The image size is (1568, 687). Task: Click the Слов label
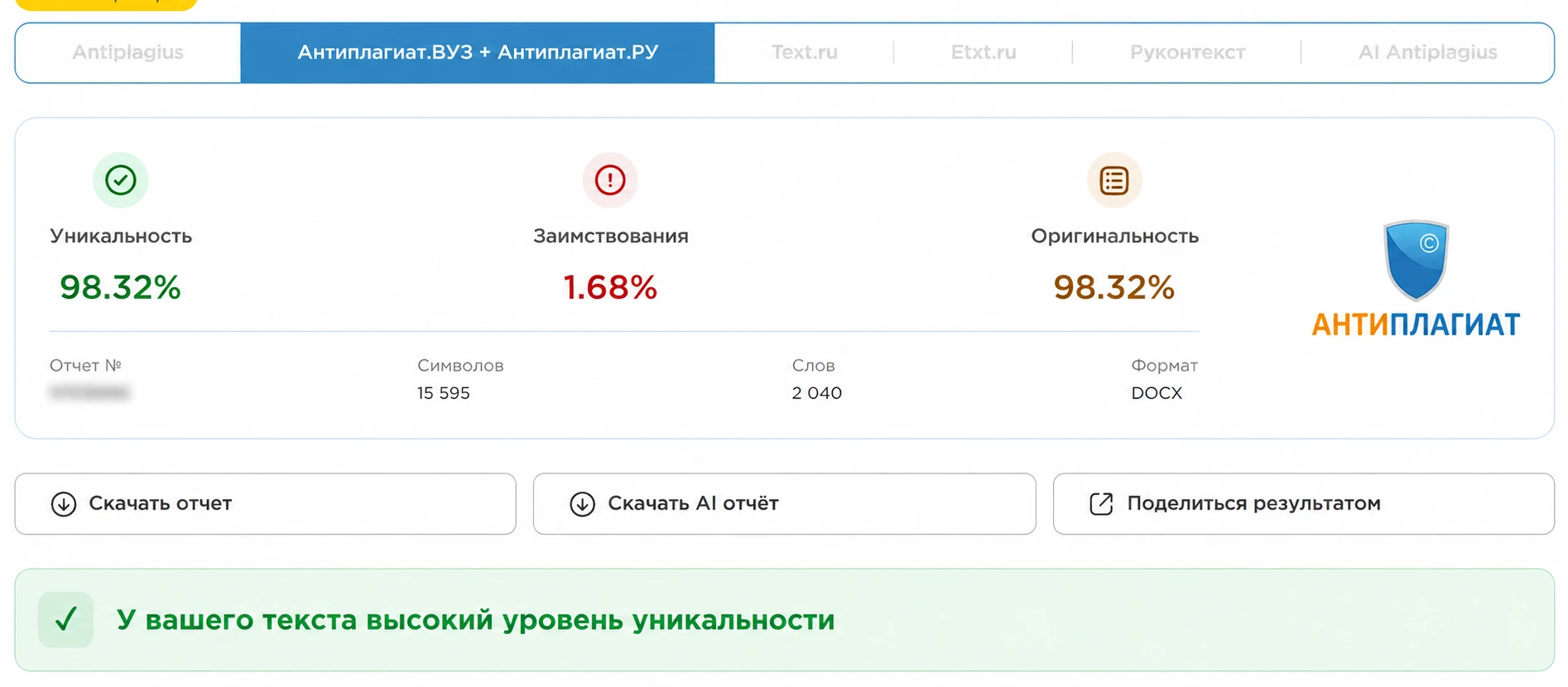click(813, 365)
